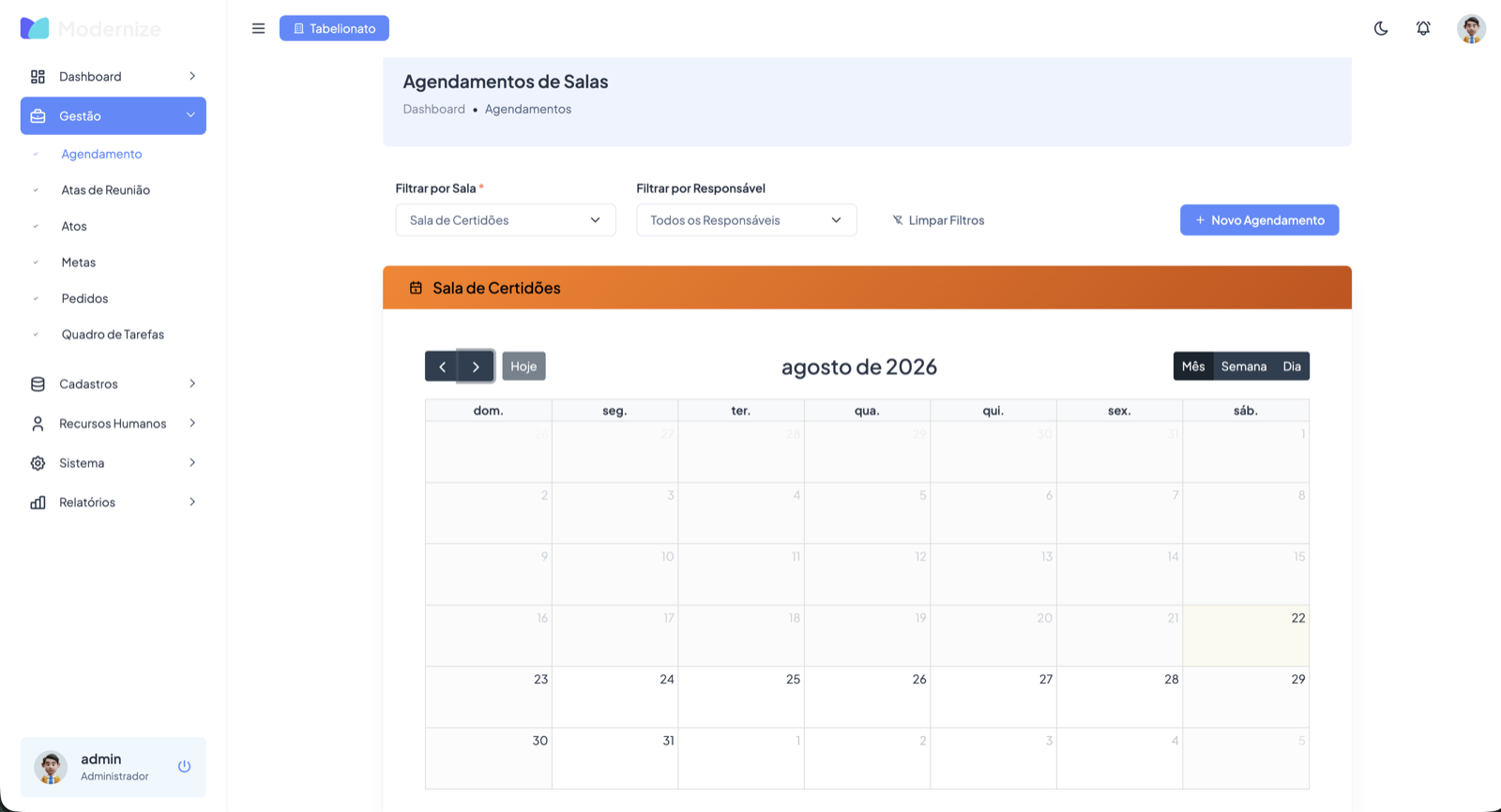
Task: Click the Dashboard breadcrumb link
Action: [x=433, y=109]
